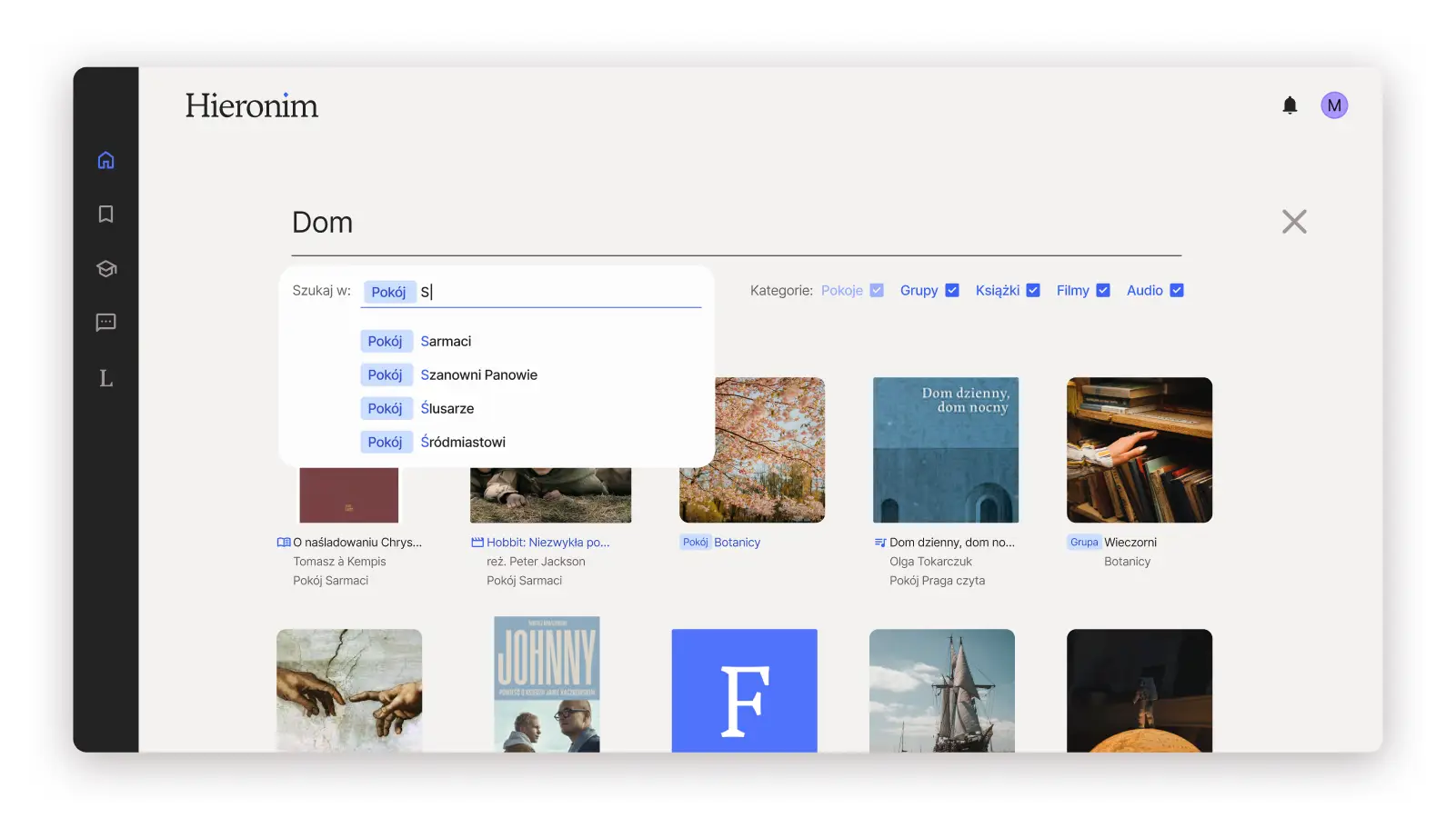Image resolution: width=1456 pixels, height=818 pixels.
Task: Open Hobbit: Niezwykła po... film link
Action: [547, 543]
